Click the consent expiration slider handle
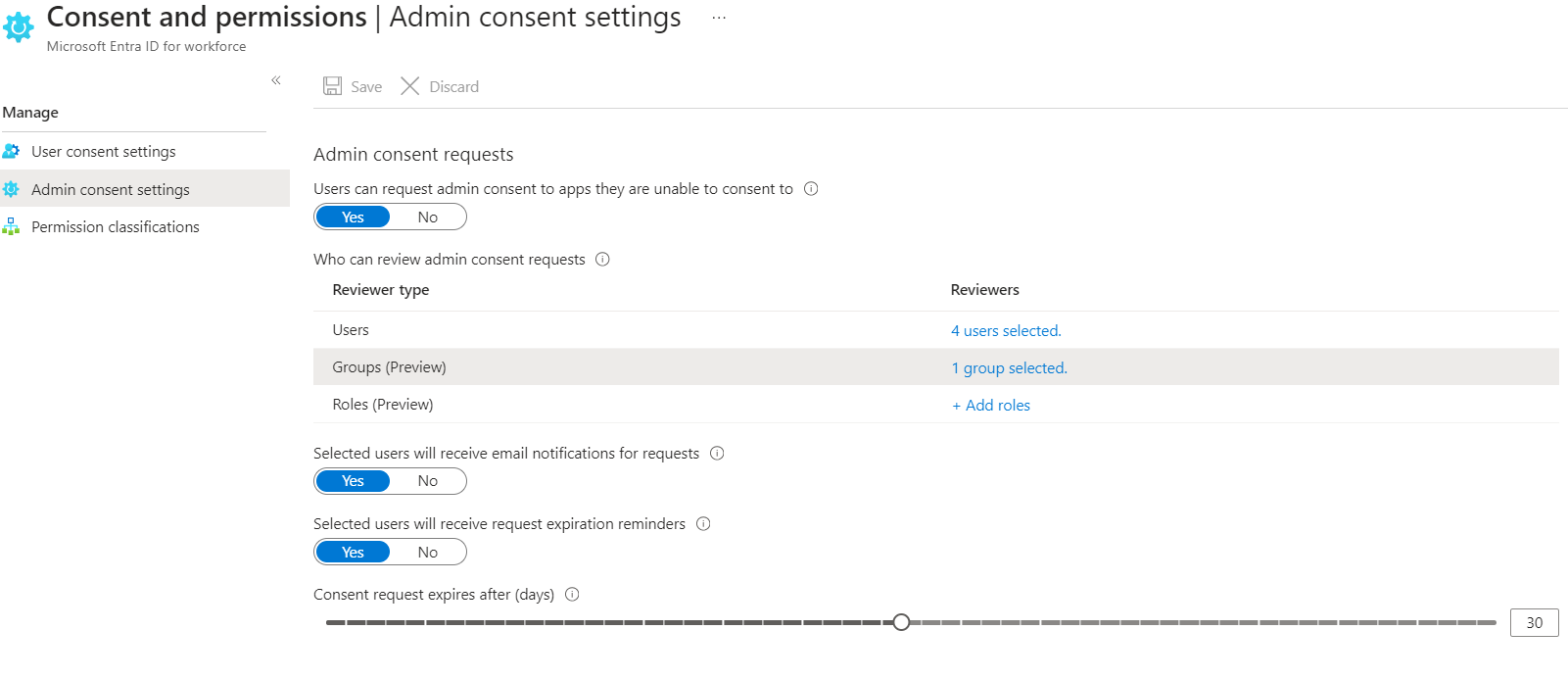1568x679 pixels. tap(901, 621)
